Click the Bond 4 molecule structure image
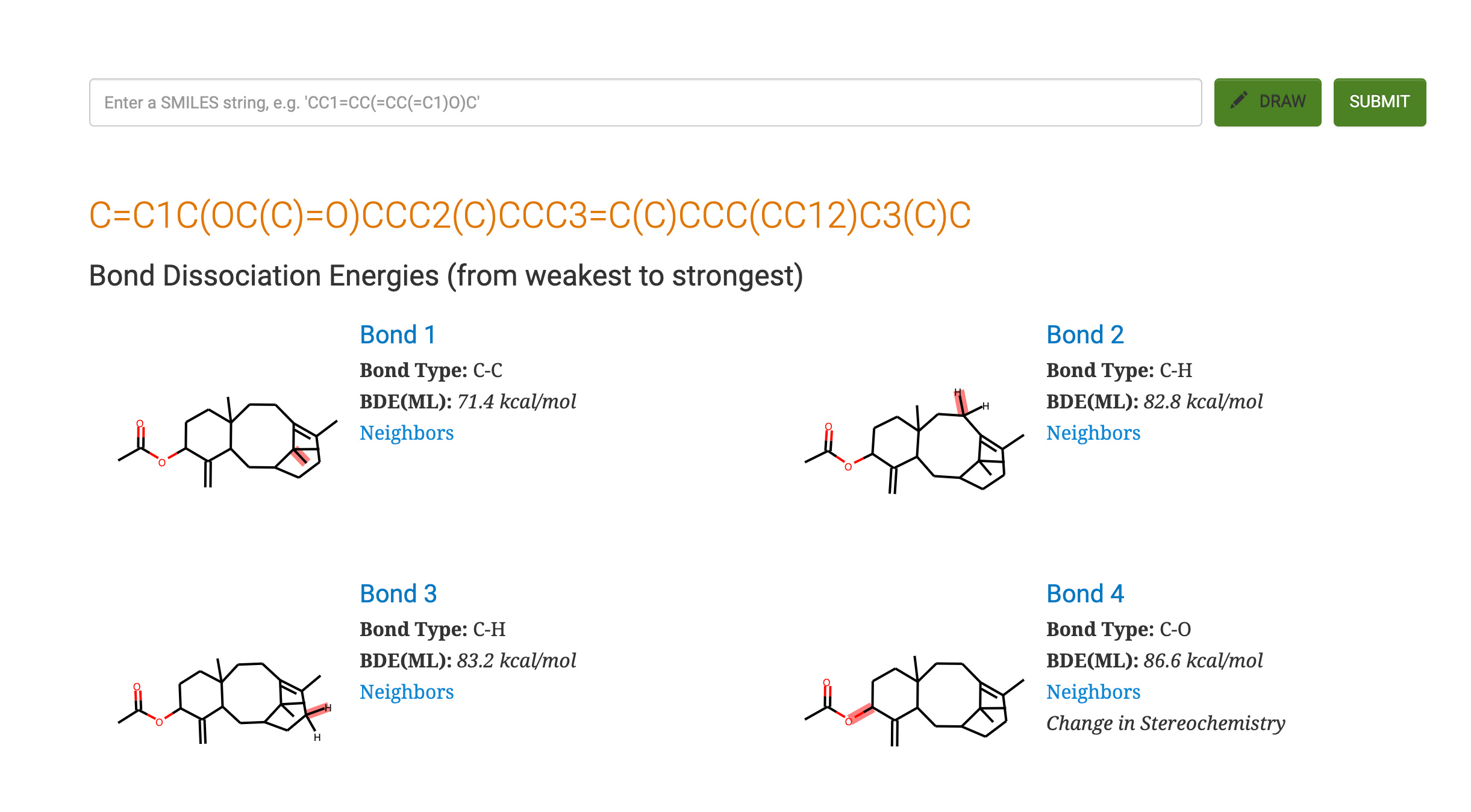The width and height of the screenshot is (1471, 812). pos(914,702)
